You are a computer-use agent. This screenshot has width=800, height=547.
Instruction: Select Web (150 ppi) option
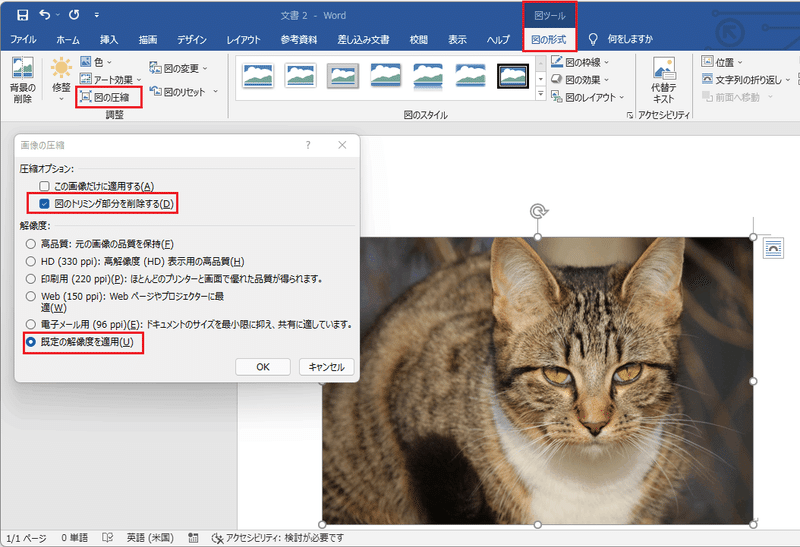click(31, 296)
